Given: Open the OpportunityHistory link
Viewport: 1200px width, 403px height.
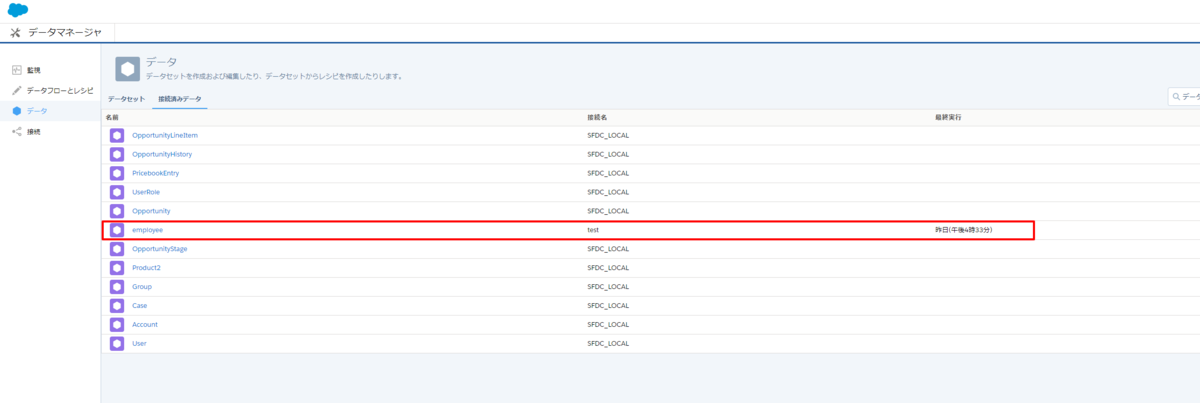Looking at the screenshot, I should point(162,154).
